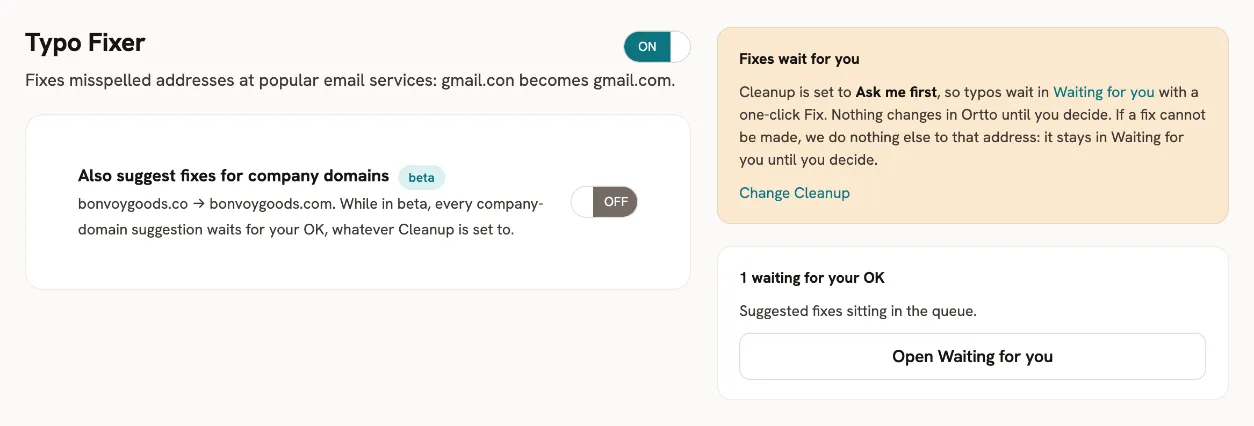Click the beta badge
1254x426 pixels.
tap(421, 177)
